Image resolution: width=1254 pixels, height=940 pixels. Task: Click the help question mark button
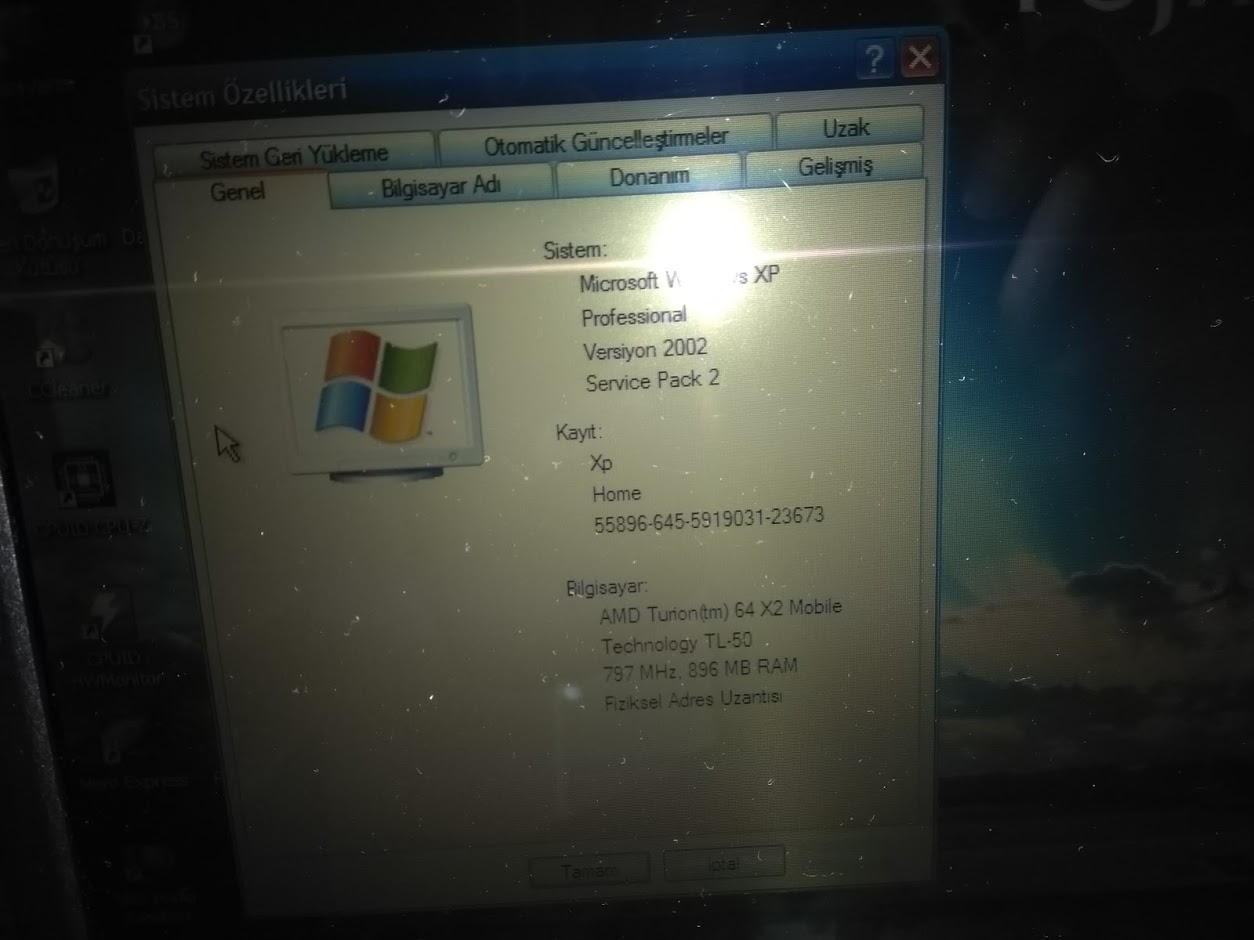coord(875,61)
